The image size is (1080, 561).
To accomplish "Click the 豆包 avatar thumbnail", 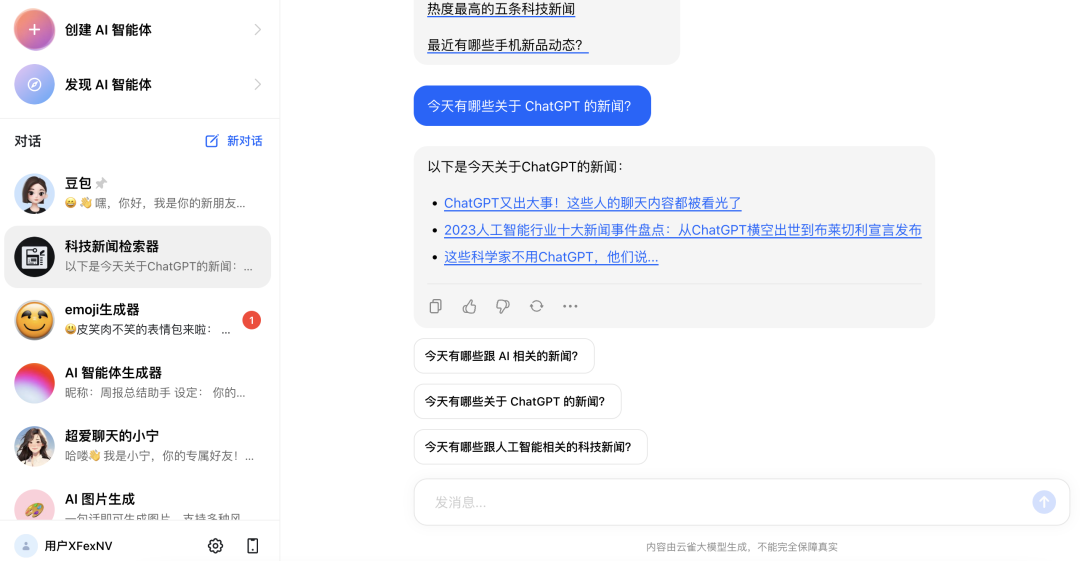I will pyautogui.click(x=34, y=193).
